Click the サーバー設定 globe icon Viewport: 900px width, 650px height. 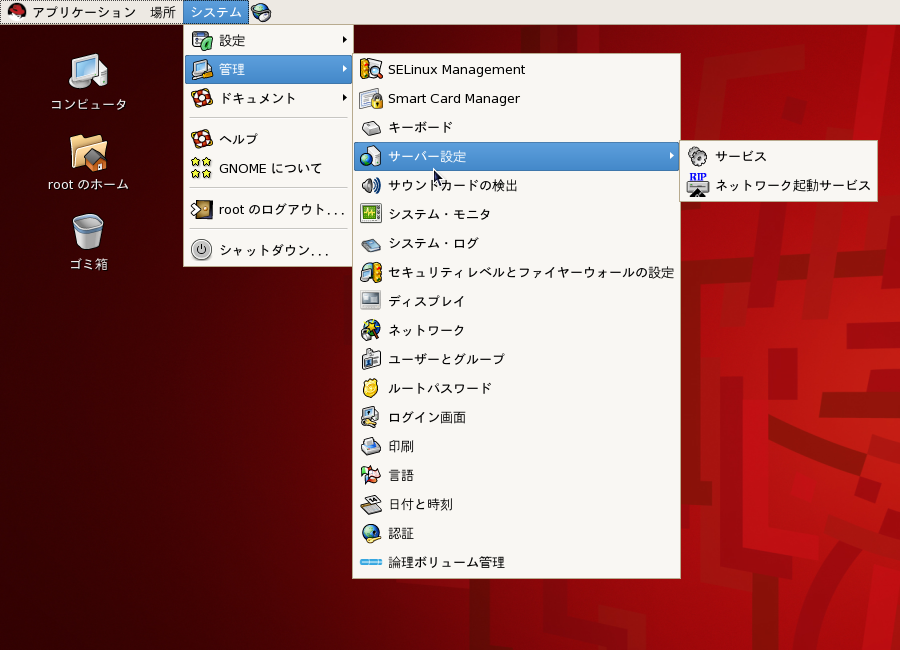371,156
